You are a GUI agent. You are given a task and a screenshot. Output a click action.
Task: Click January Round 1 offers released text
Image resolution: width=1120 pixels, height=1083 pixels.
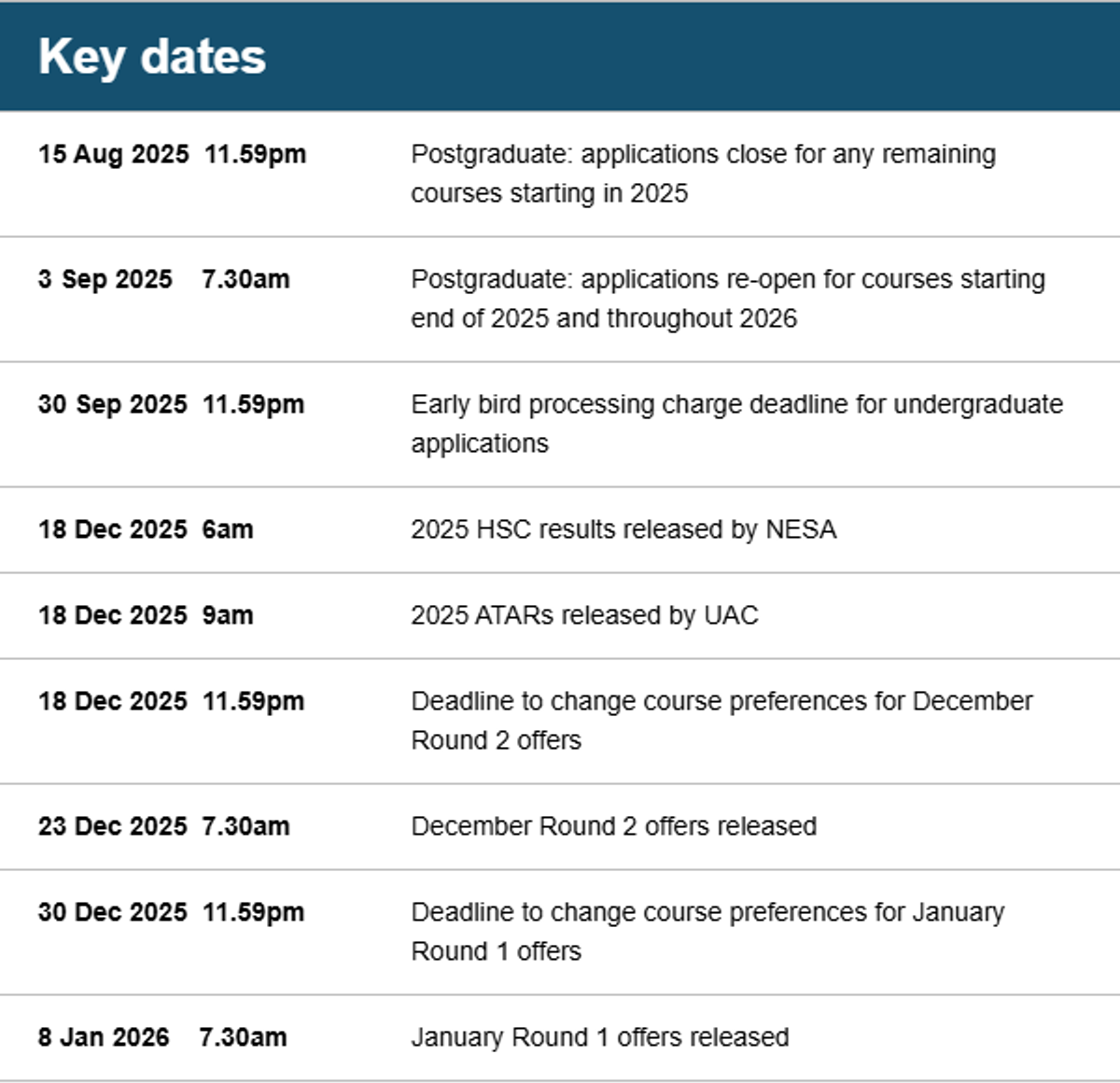tap(600, 1037)
